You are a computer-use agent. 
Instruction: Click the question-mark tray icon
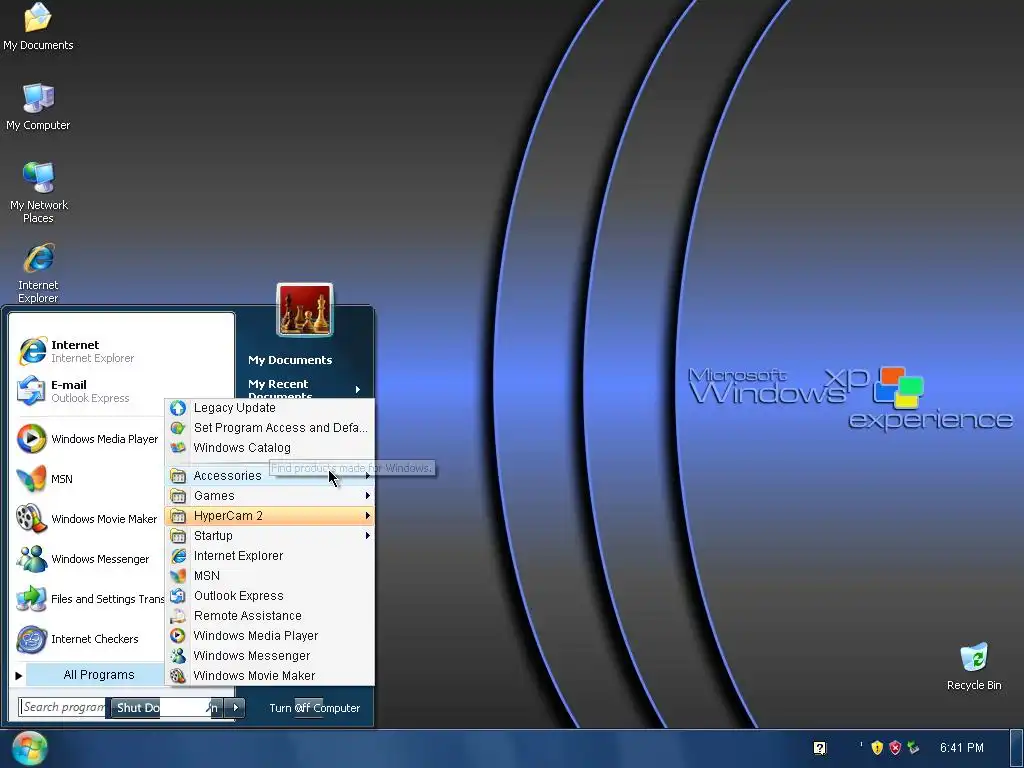(x=820, y=748)
